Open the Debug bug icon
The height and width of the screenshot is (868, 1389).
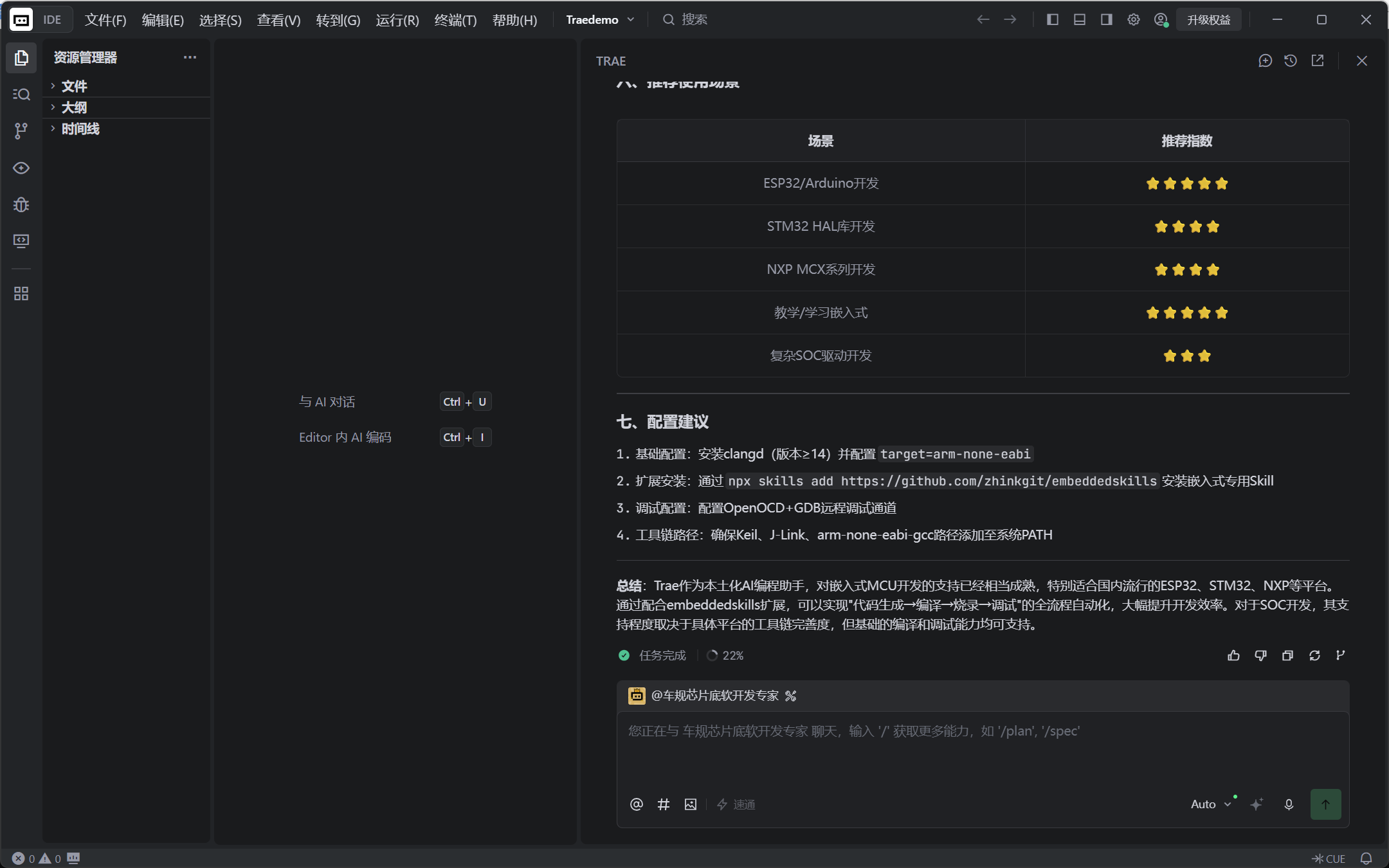pos(21,204)
